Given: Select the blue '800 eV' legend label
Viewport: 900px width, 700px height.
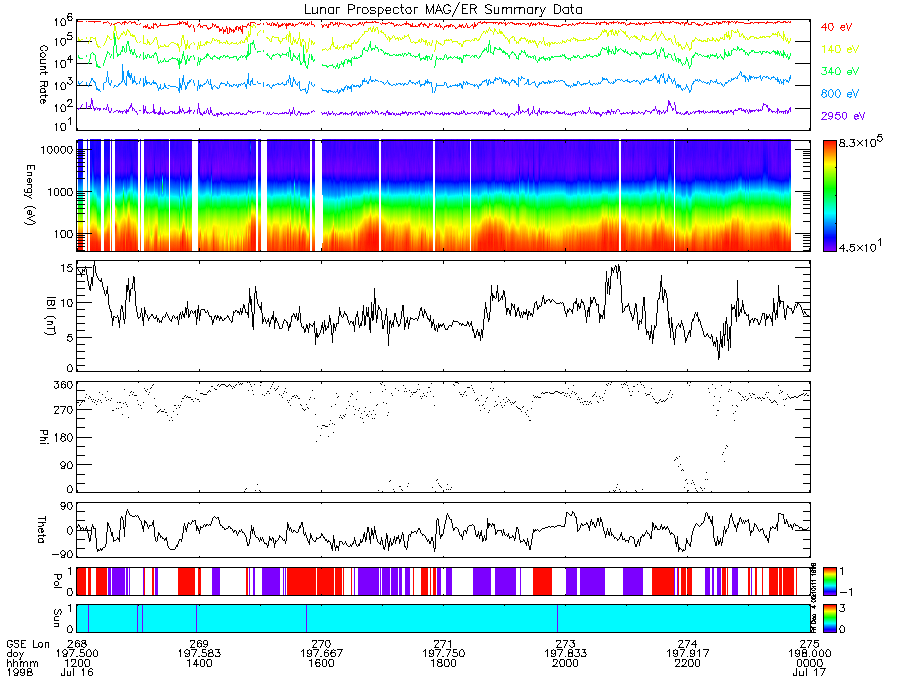Looking at the screenshot, I should point(840,94).
